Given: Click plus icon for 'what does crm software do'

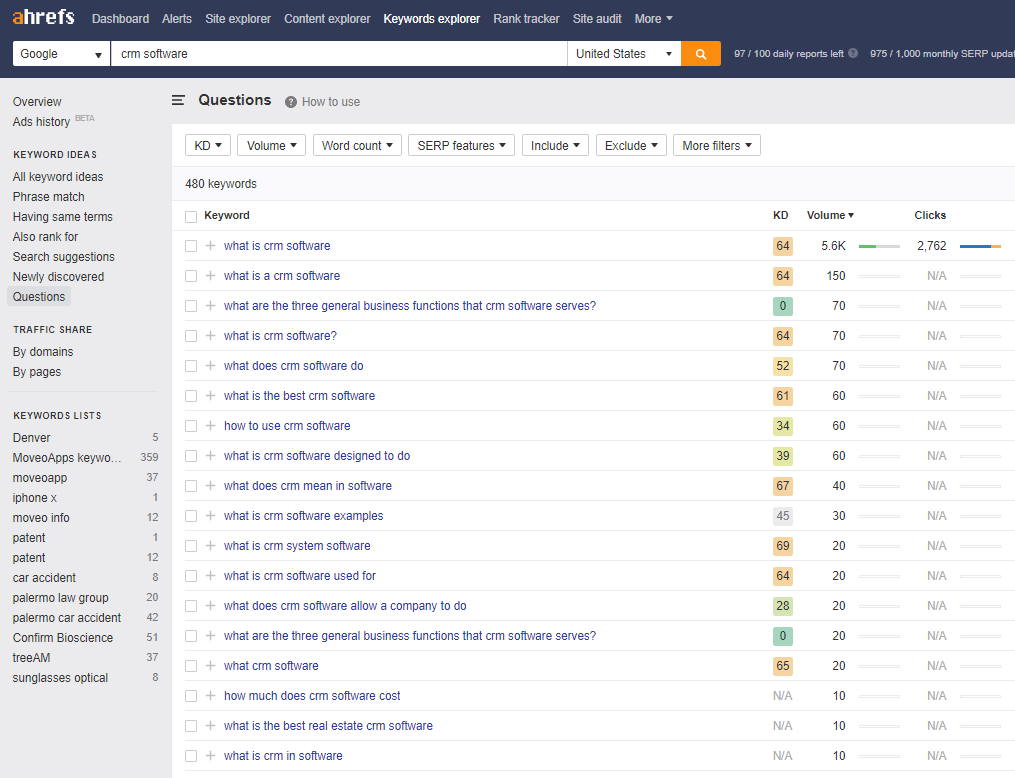Looking at the screenshot, I should (x=210, y=366).
